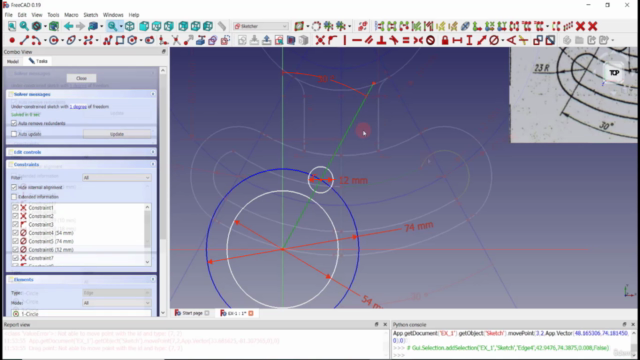This screenshot has height=360, width=640.
Task: Open constraints Filter dropdown
Action: coord(117,178)
